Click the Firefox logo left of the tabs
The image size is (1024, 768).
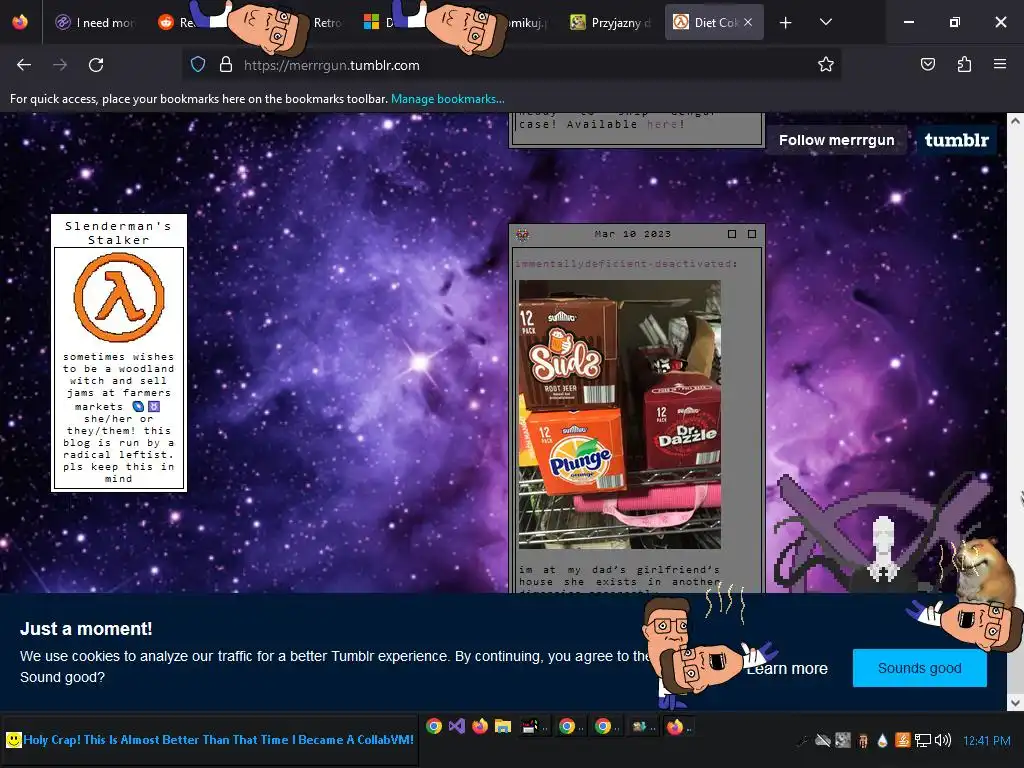point(20,22)
